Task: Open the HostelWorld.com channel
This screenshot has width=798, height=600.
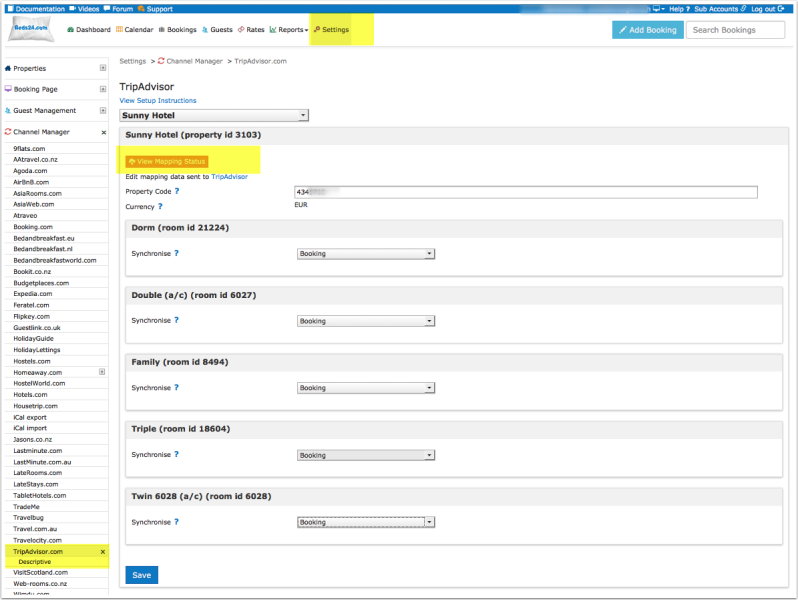Action: [x=39, y=383]
